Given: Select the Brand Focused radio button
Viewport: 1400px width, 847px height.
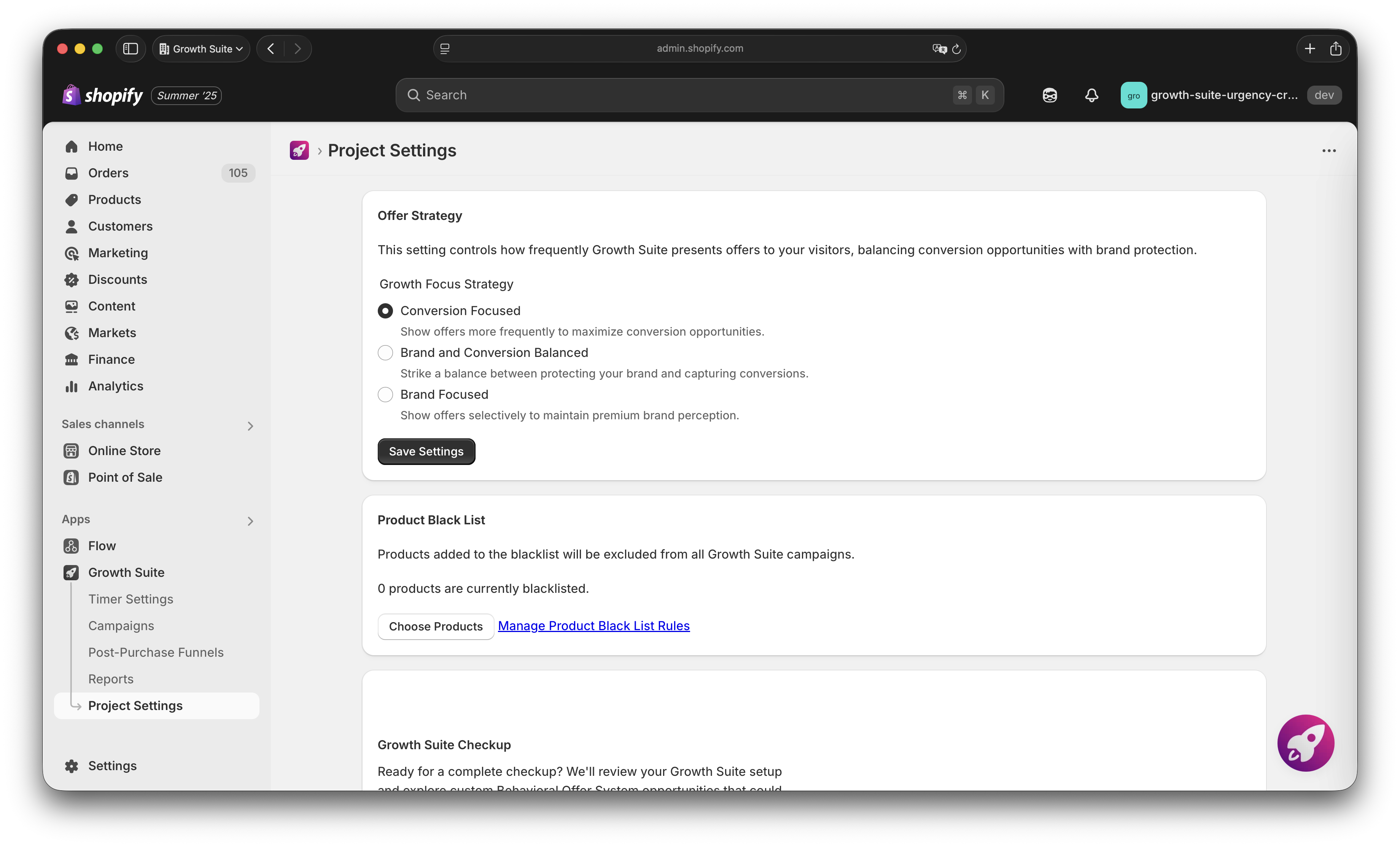Looking at the screenshot, I should tap(385, 395).
